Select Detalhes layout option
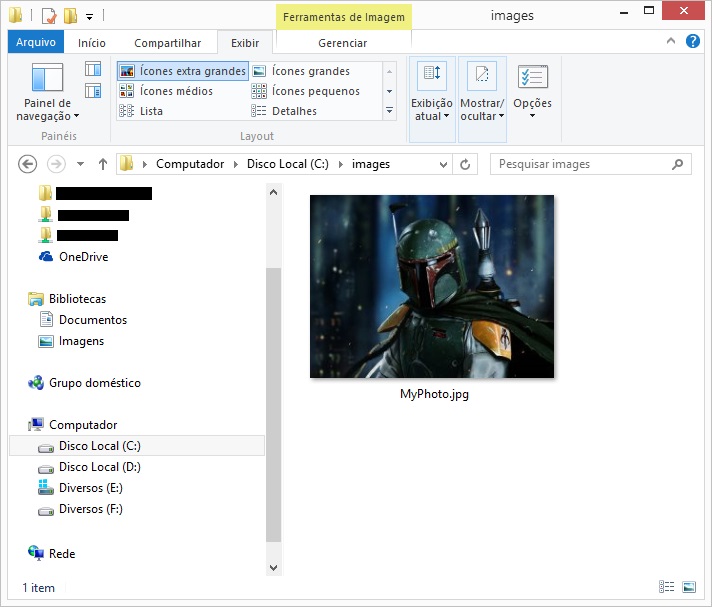This screenshot has height=607, width=712. point(284,111)
